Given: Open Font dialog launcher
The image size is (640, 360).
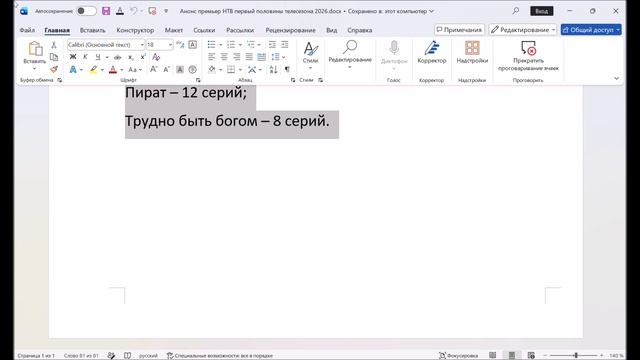Looking at the screenshot, I should 198,80.
